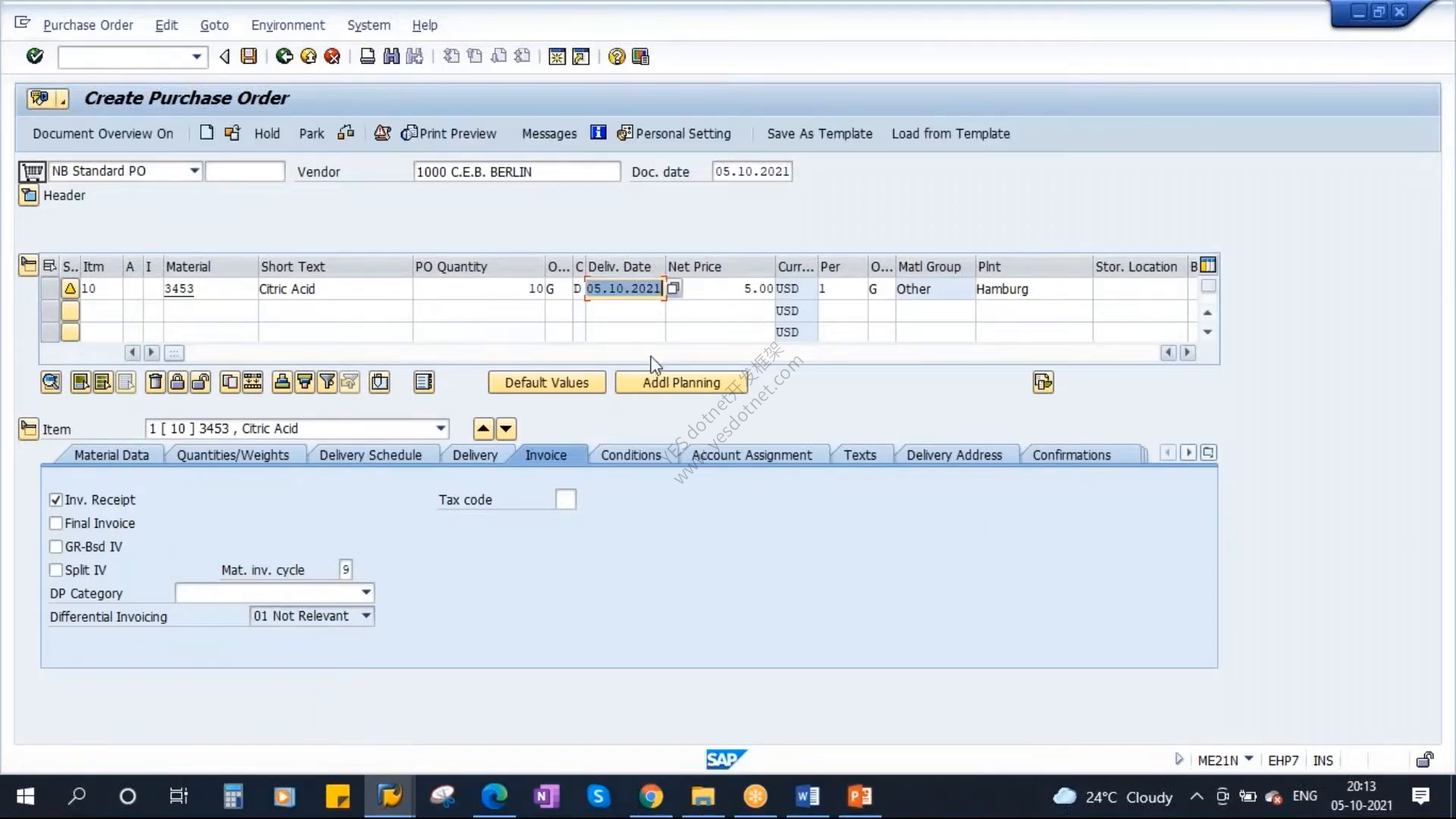The image size is (1456, 819).
Task: Click the Find binoculars icon
Action: [391, 56]
